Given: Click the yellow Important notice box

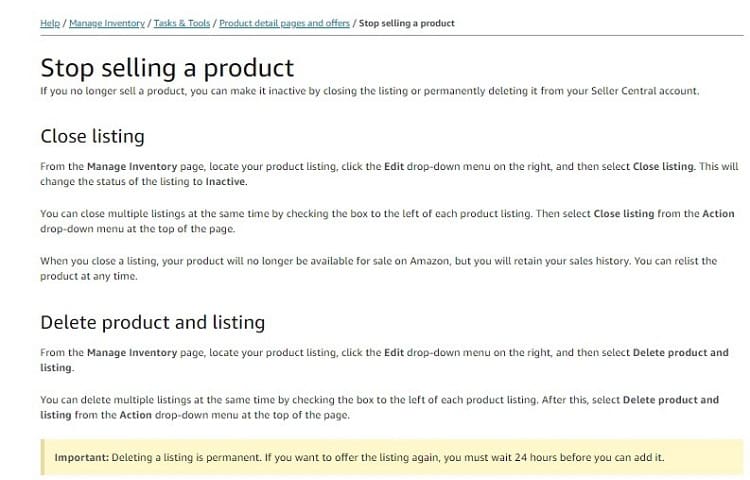Looking at the screenshot, I should coord(392,457).
